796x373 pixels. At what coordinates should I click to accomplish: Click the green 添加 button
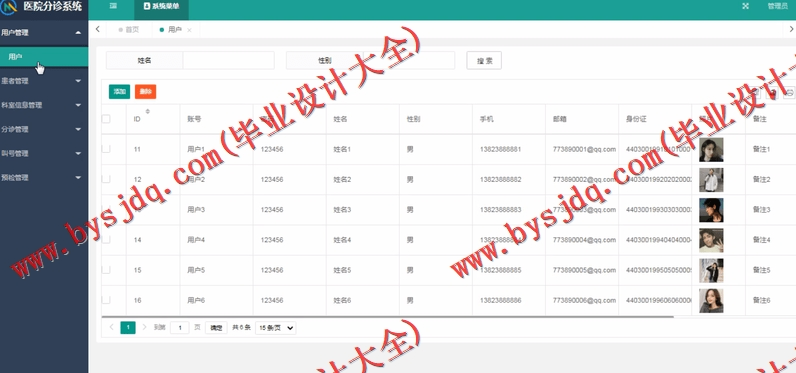point(119,92)
